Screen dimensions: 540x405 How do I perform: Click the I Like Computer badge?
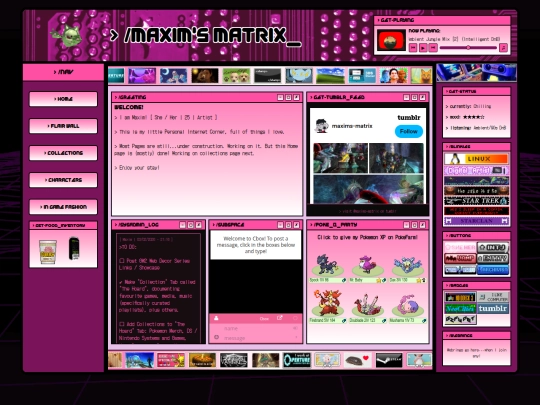click(493, 297)
